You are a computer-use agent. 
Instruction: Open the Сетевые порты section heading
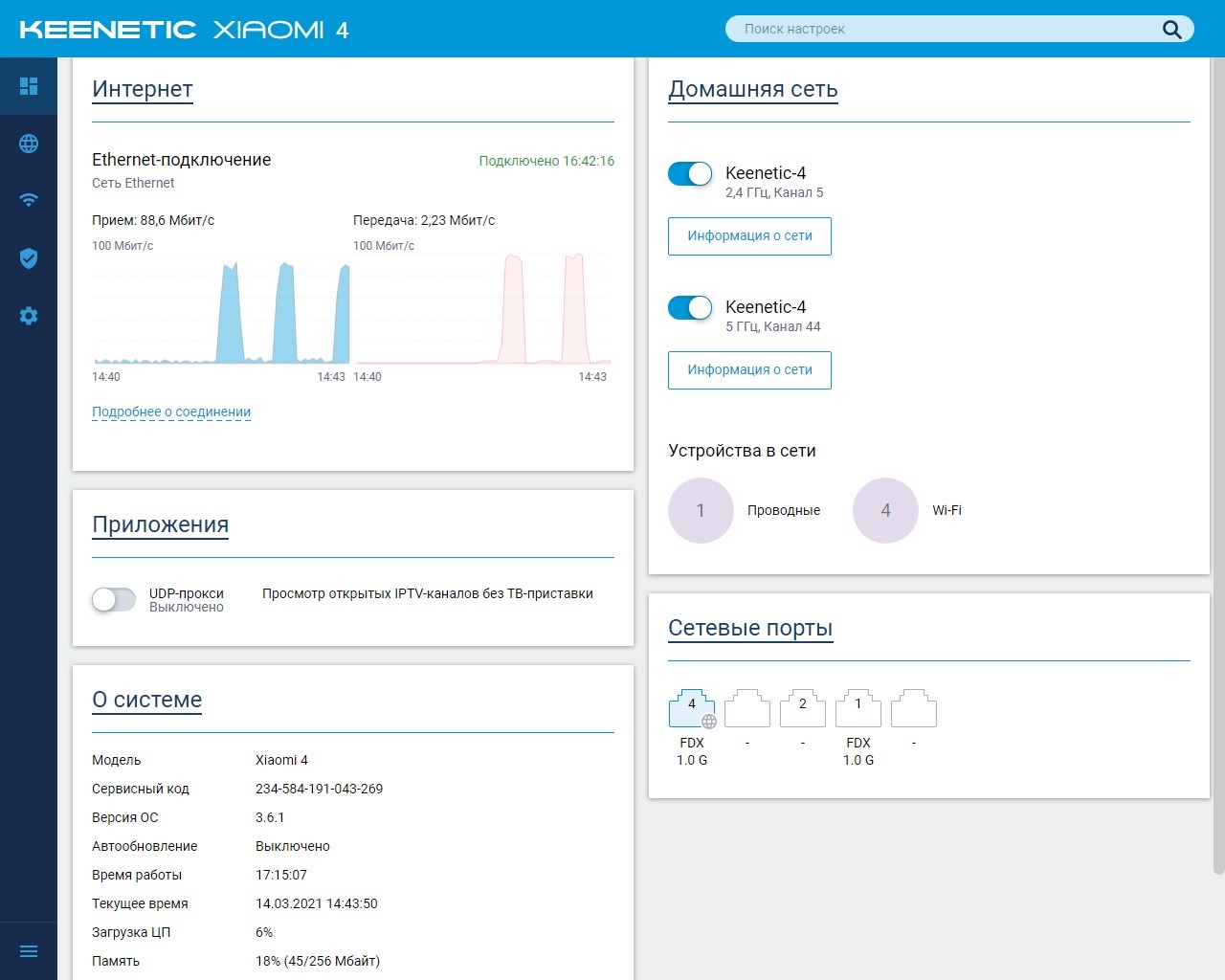tap(750, 628)
